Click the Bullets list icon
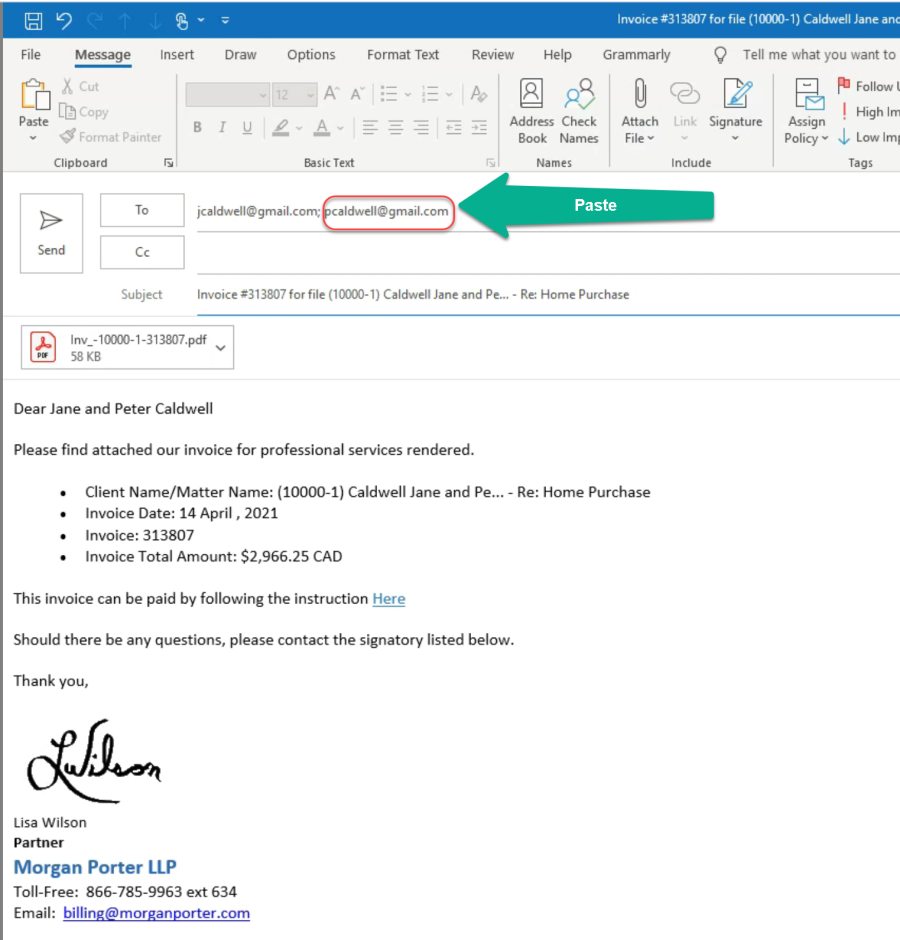The height and width of the screenshot is (940, 900). click(x=389, y=94)
